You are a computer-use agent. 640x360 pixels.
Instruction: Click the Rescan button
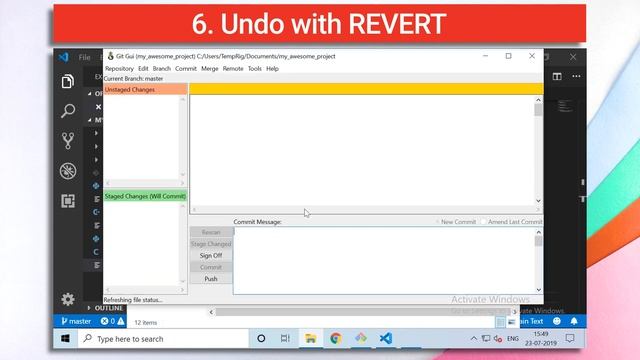click(211, 232)
